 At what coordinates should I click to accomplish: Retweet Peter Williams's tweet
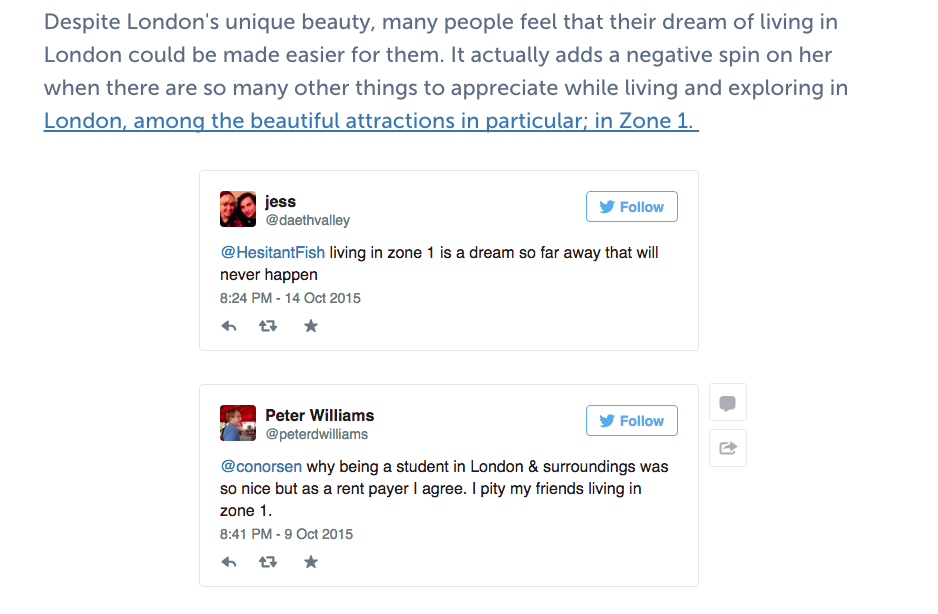click(268, 562)
